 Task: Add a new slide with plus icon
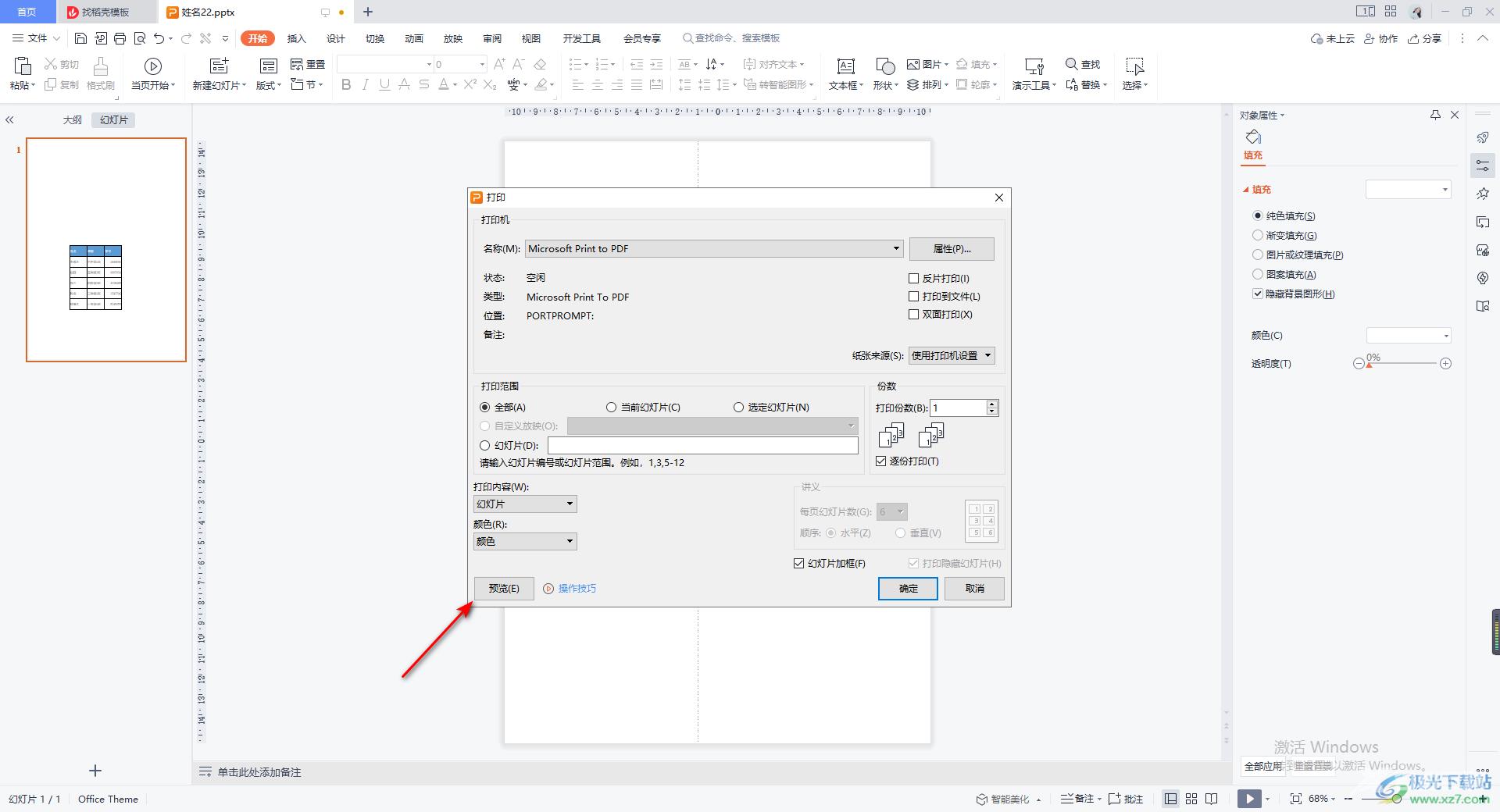pos(95,771)
